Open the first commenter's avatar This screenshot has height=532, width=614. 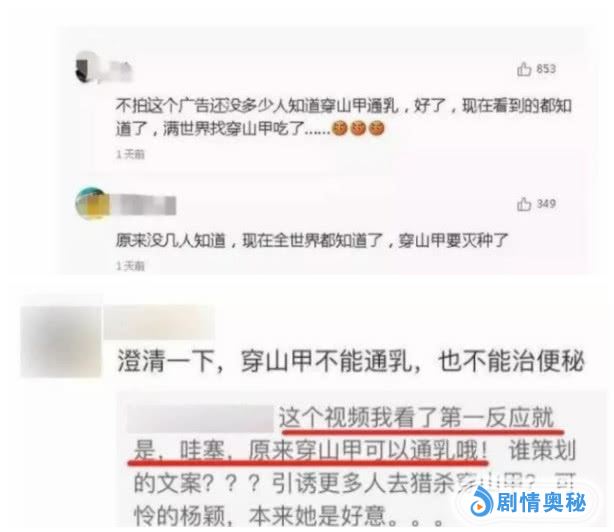pyautogui.click(x=85, y=67)
